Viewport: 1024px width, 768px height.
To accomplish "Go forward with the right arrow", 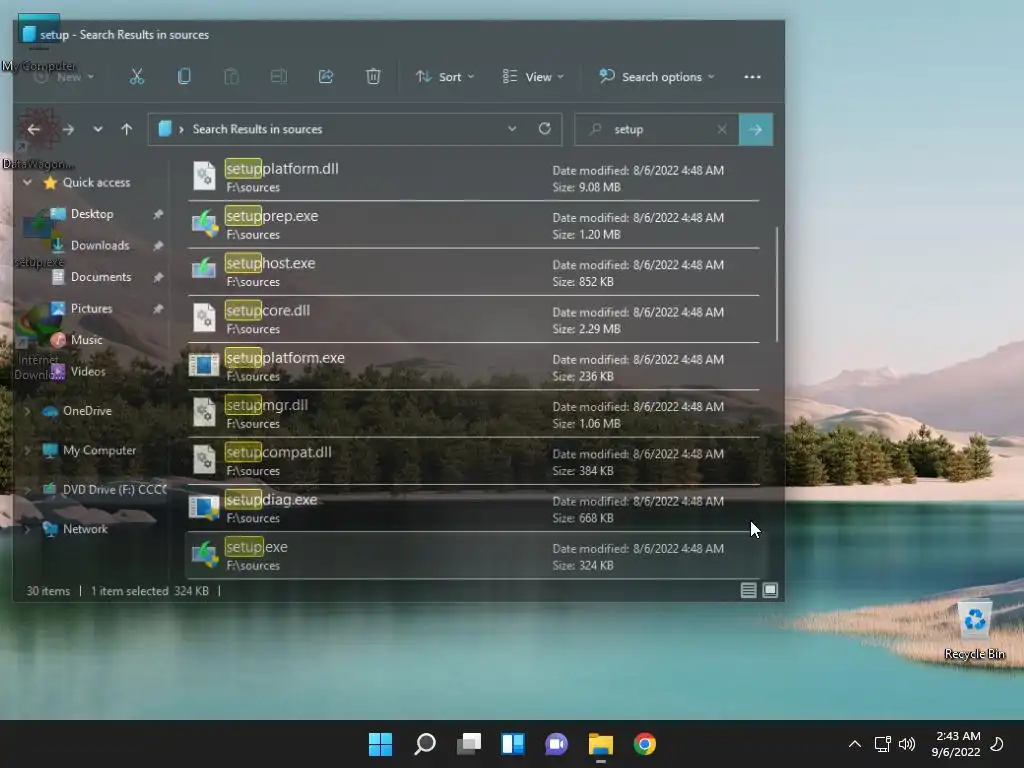I will [68, 129].
